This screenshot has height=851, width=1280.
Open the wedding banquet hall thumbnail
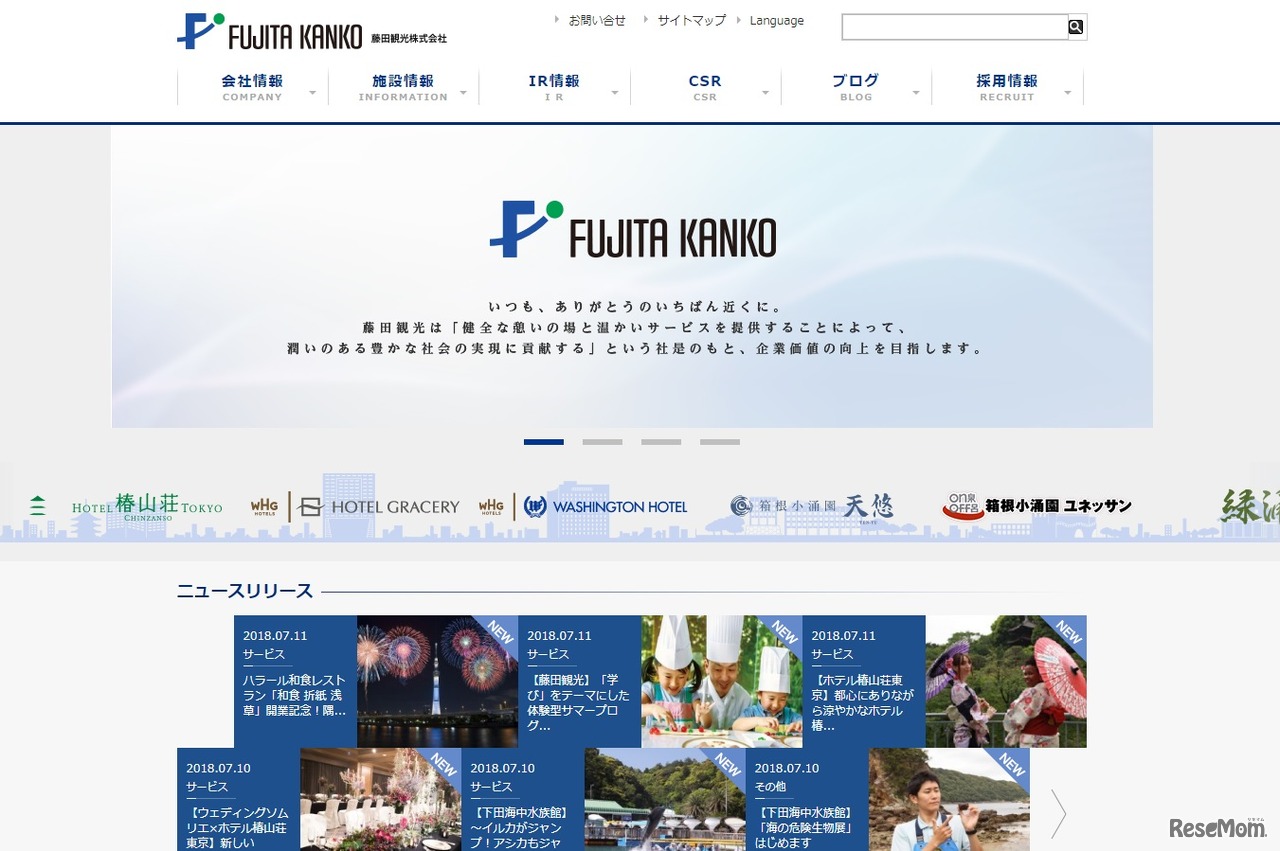pos(380,799)
